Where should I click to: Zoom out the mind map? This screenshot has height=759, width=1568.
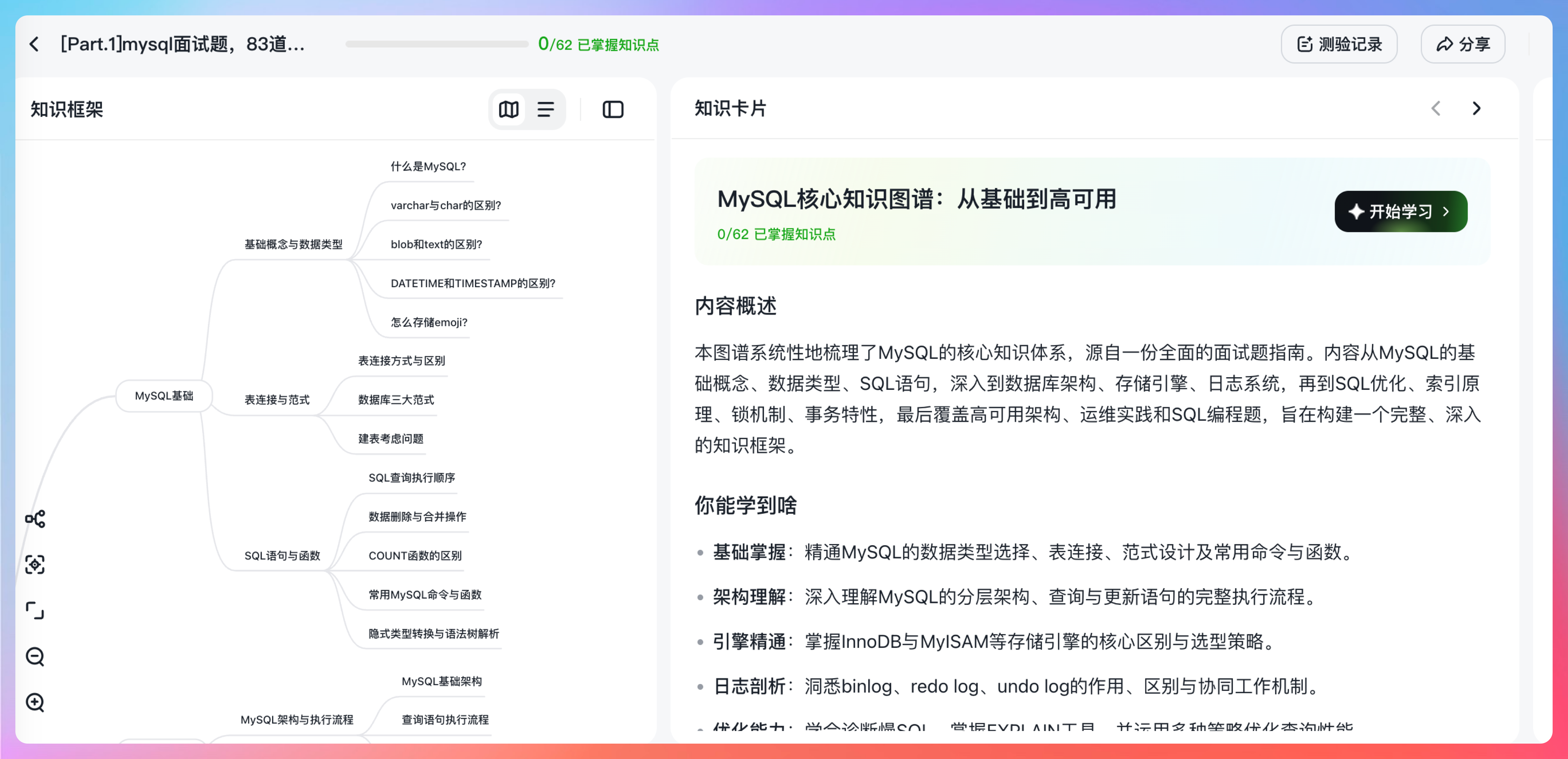pos(35,657)
